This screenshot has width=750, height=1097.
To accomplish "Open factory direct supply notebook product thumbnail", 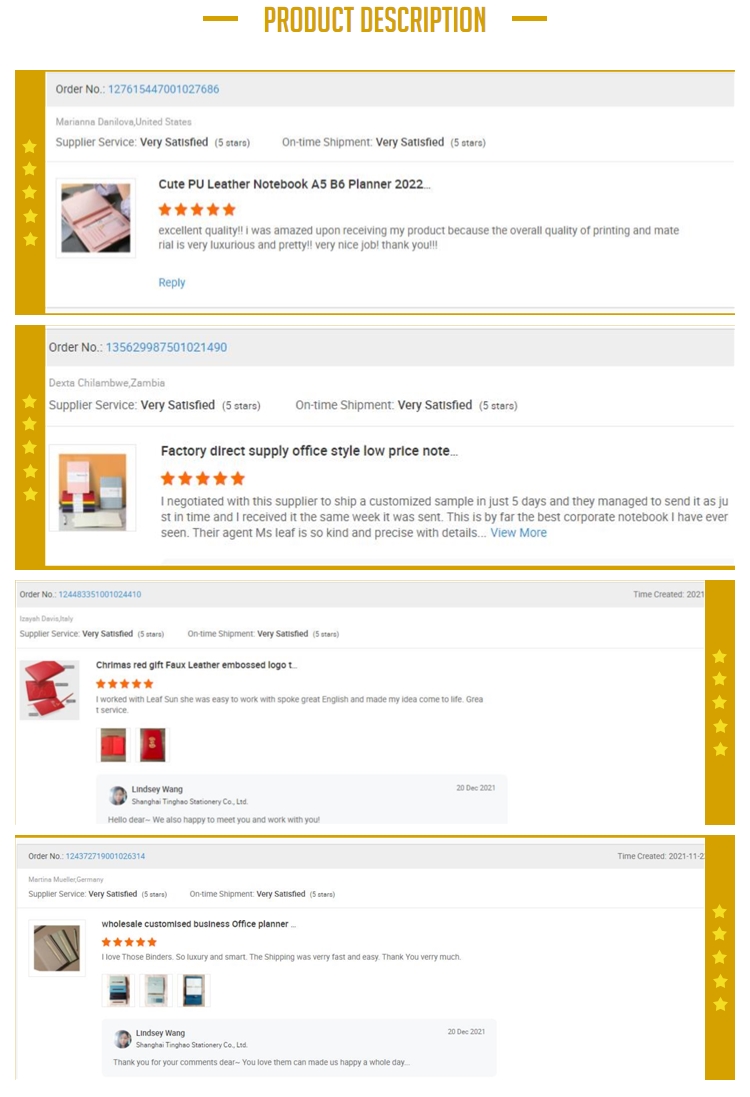I will [x=92, y=487].
